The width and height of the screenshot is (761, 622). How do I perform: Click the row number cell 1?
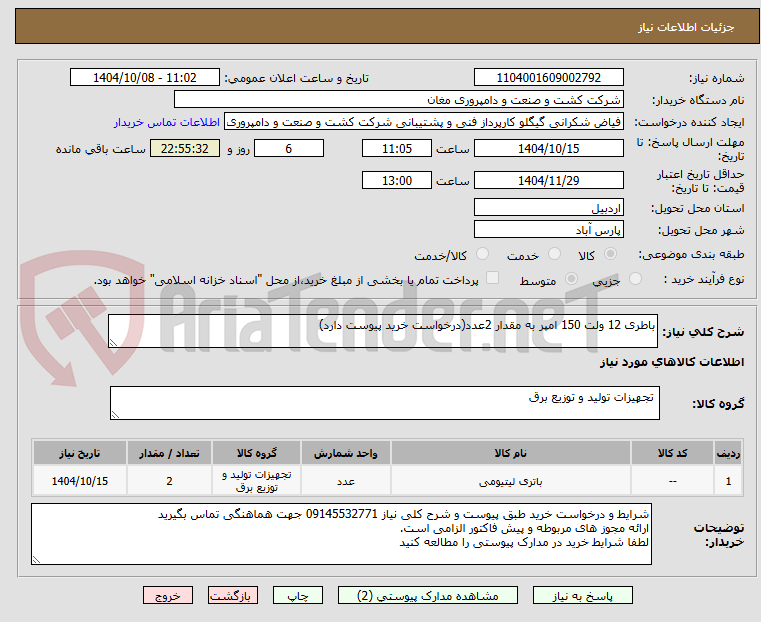(x=728, y=481)
